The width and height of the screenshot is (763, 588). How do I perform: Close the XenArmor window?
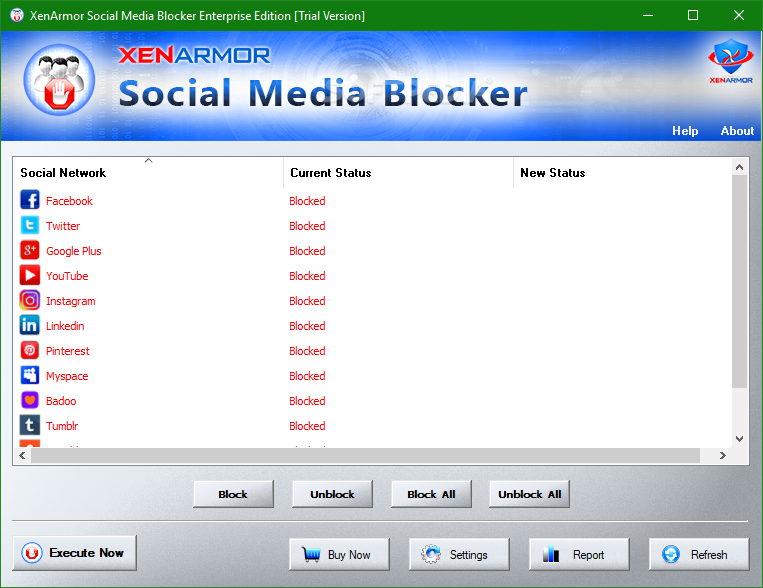(739, 15)
